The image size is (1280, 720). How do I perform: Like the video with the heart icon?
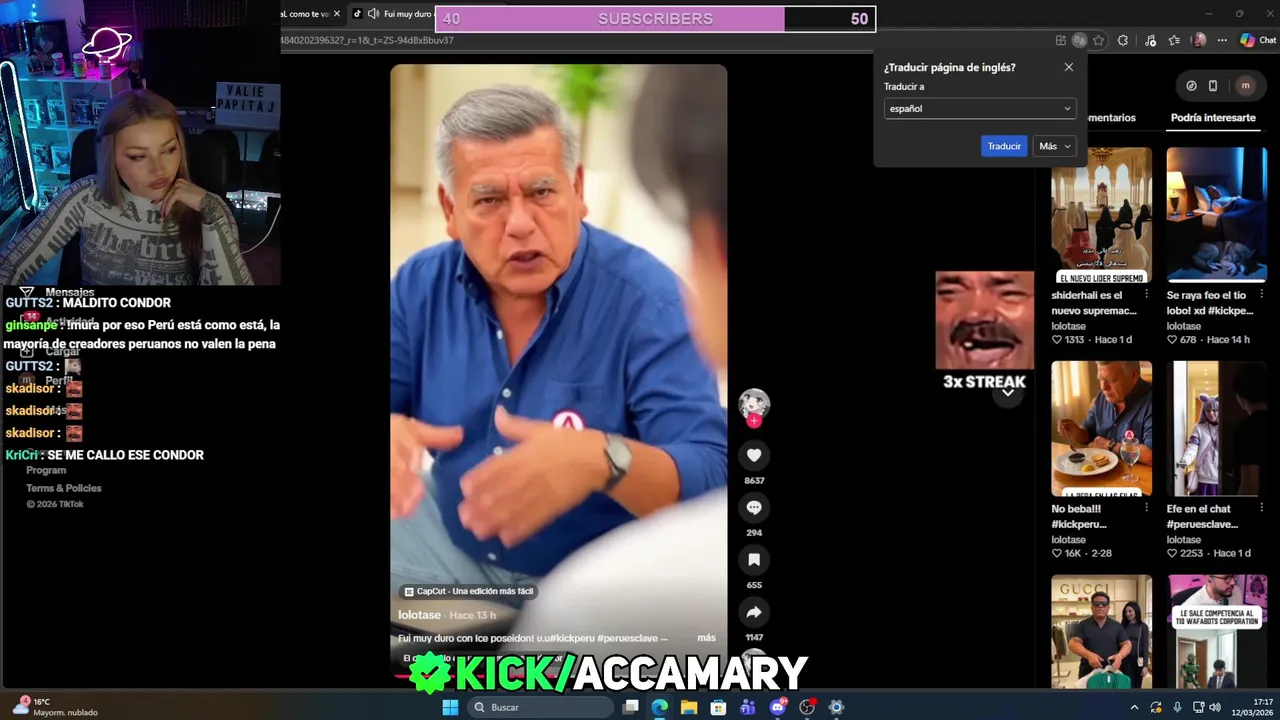coord(754,455)
